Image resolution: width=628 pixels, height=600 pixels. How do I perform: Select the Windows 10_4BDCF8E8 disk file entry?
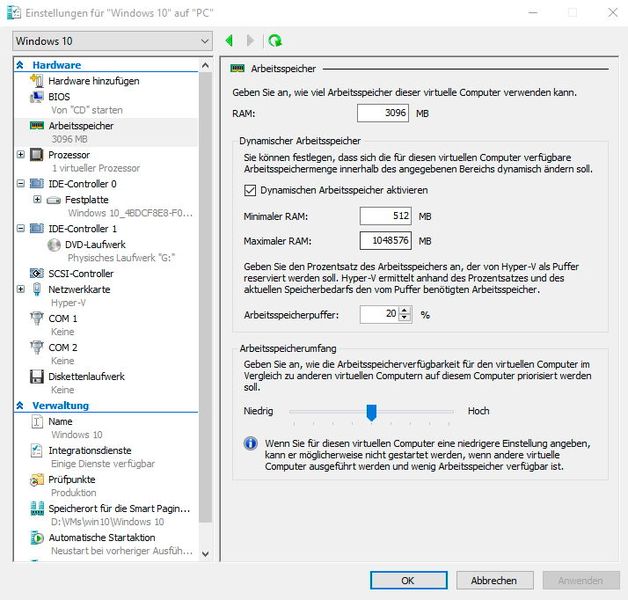[130, 213]
